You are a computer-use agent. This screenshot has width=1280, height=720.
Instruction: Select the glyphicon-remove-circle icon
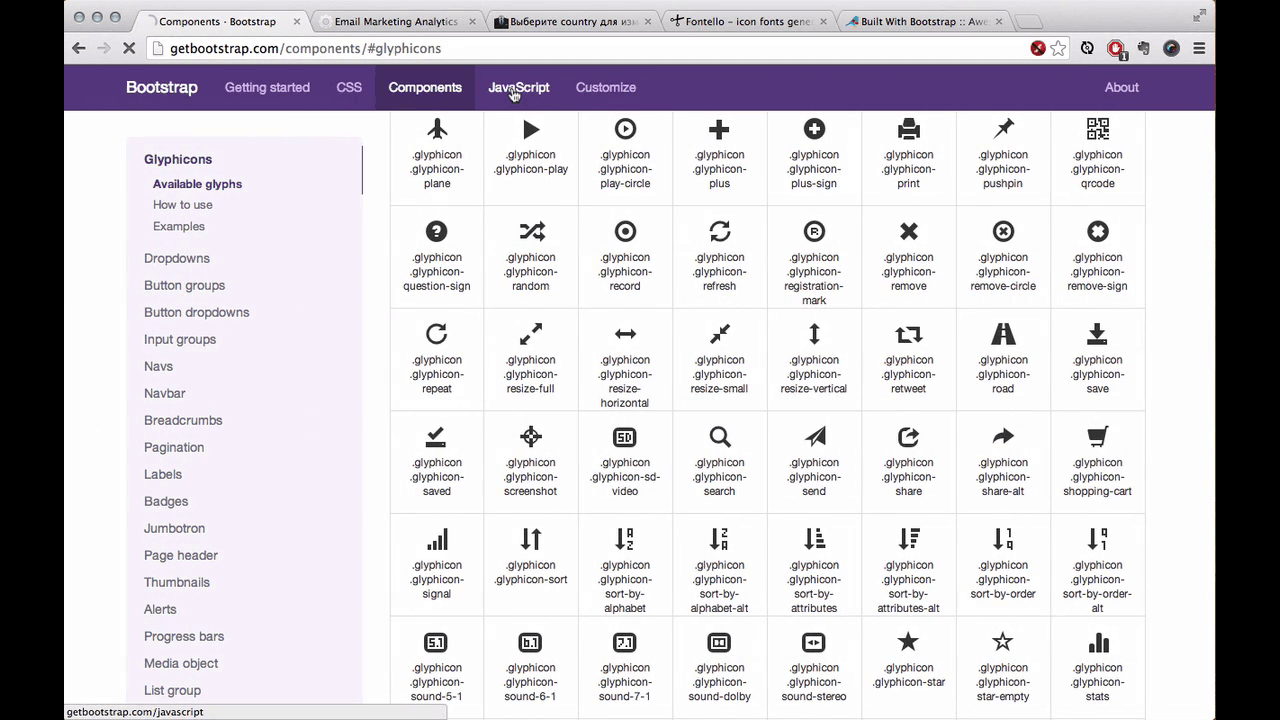click(x=1003, y=232)
